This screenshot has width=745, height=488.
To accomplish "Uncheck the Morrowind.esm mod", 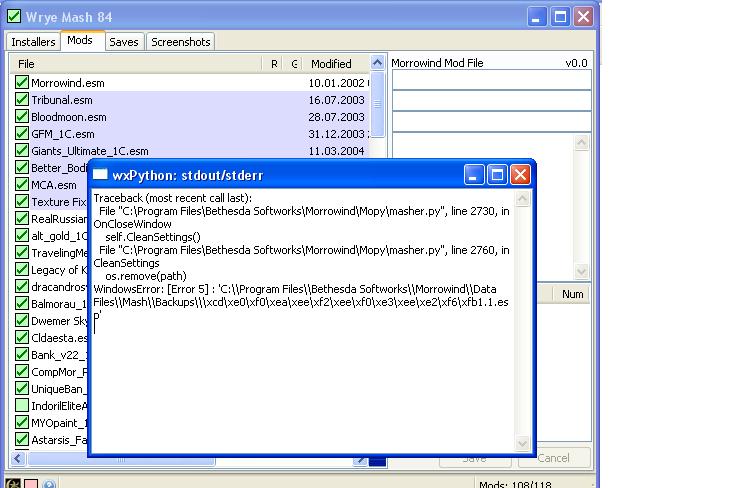I will tap(22, 83).
